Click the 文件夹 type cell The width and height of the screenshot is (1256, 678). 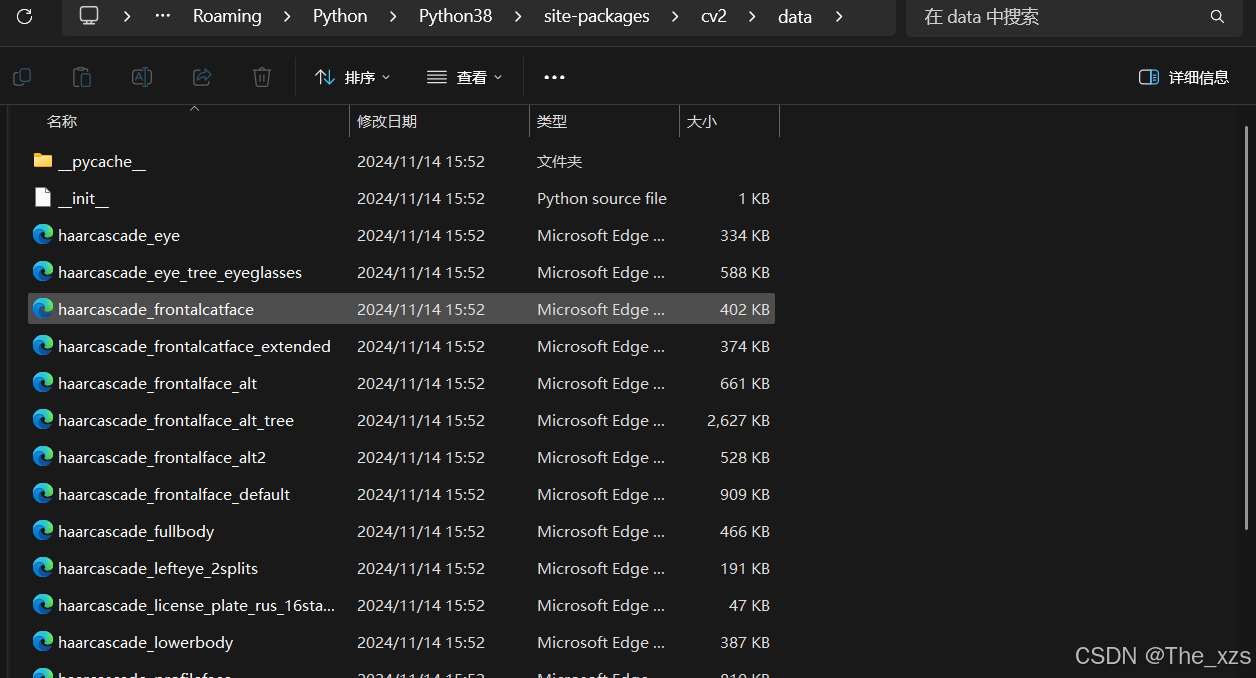pos(560,161)
